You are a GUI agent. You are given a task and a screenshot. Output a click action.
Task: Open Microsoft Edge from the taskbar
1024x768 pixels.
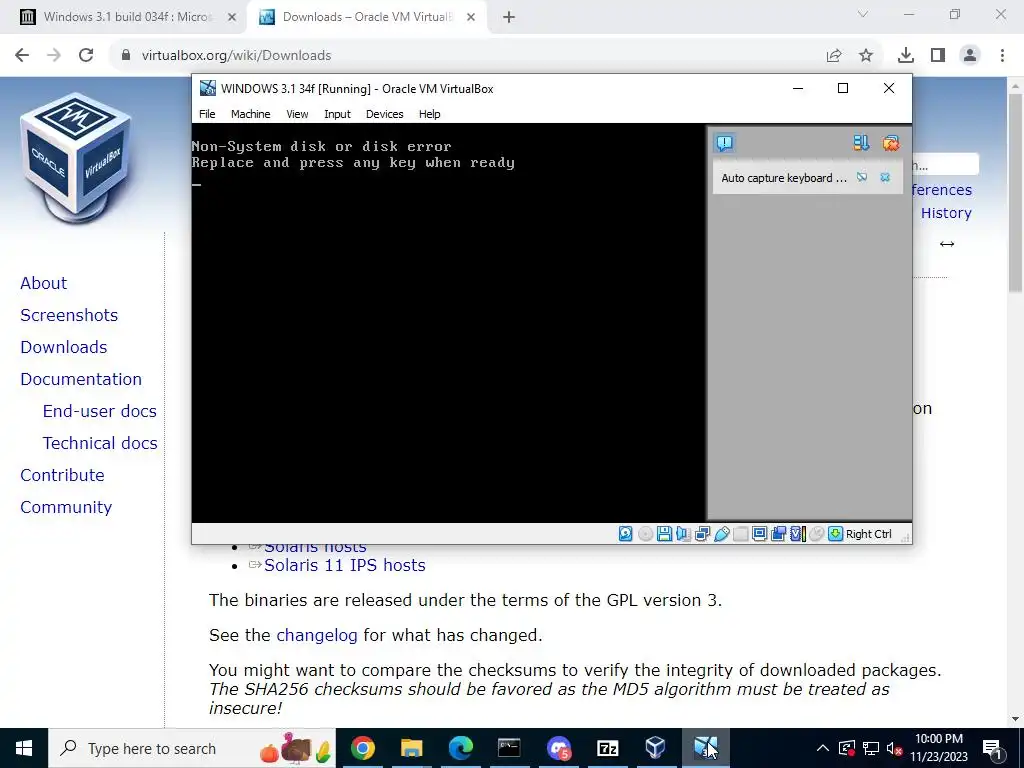[460, 748]
